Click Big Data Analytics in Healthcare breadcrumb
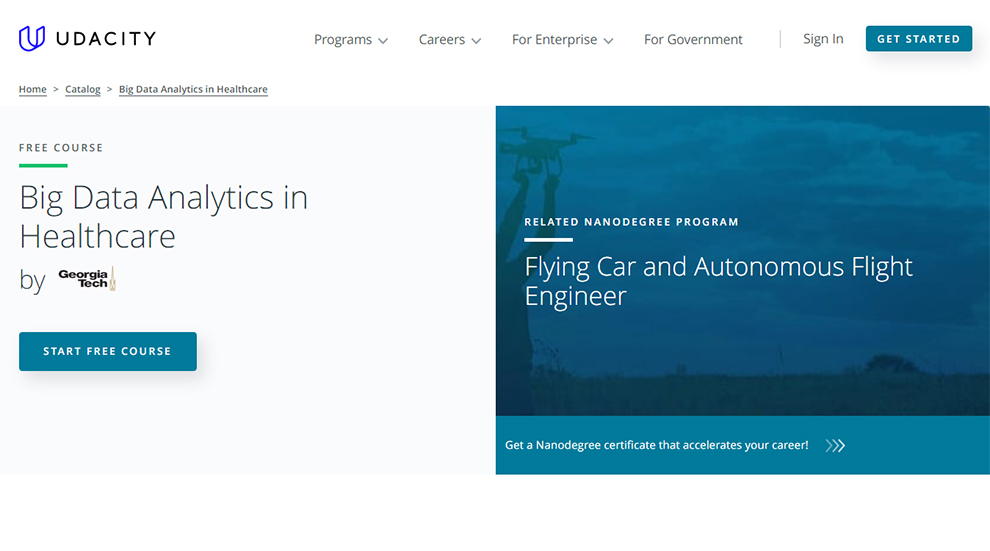Viewport: 990px width, 551px height. (193, 89)
